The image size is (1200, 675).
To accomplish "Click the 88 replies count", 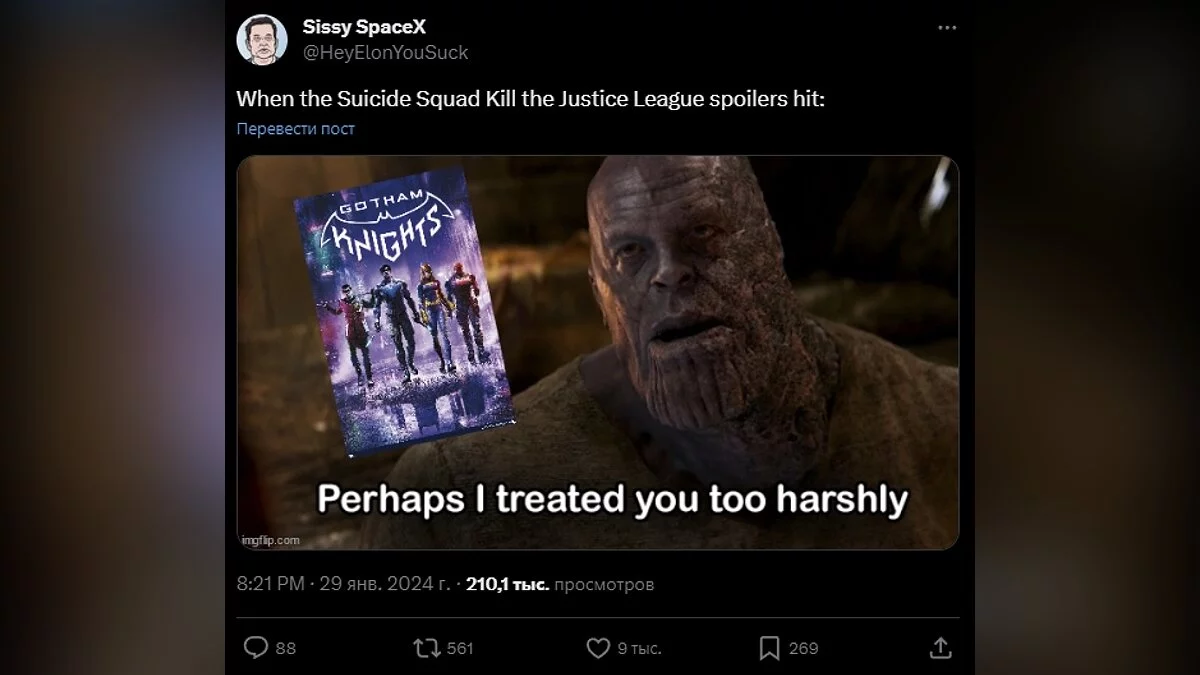I will click(286, 648).
